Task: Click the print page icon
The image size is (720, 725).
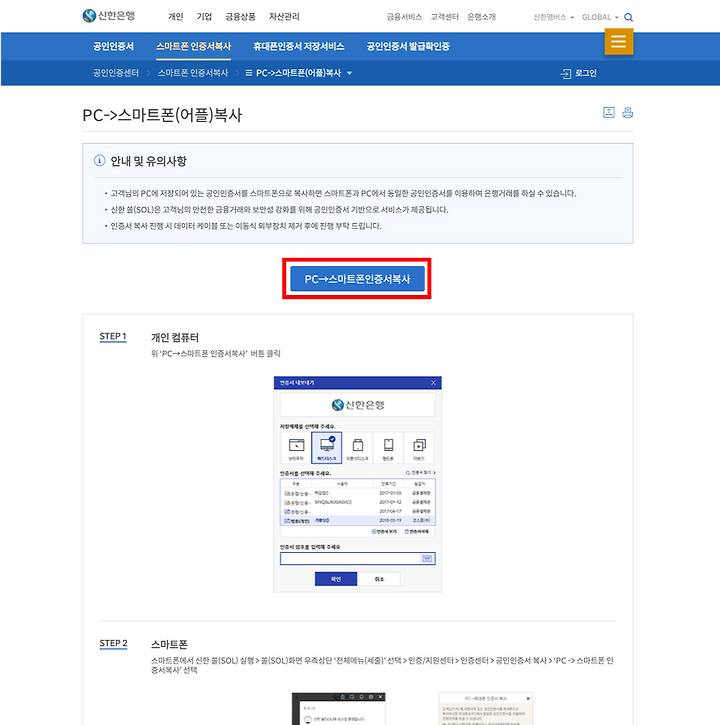Action: [628, 112]
